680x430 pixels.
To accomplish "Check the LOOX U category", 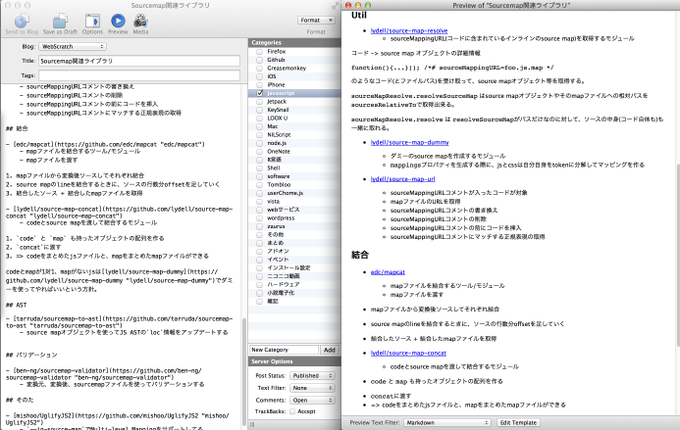I will (259, 118).
